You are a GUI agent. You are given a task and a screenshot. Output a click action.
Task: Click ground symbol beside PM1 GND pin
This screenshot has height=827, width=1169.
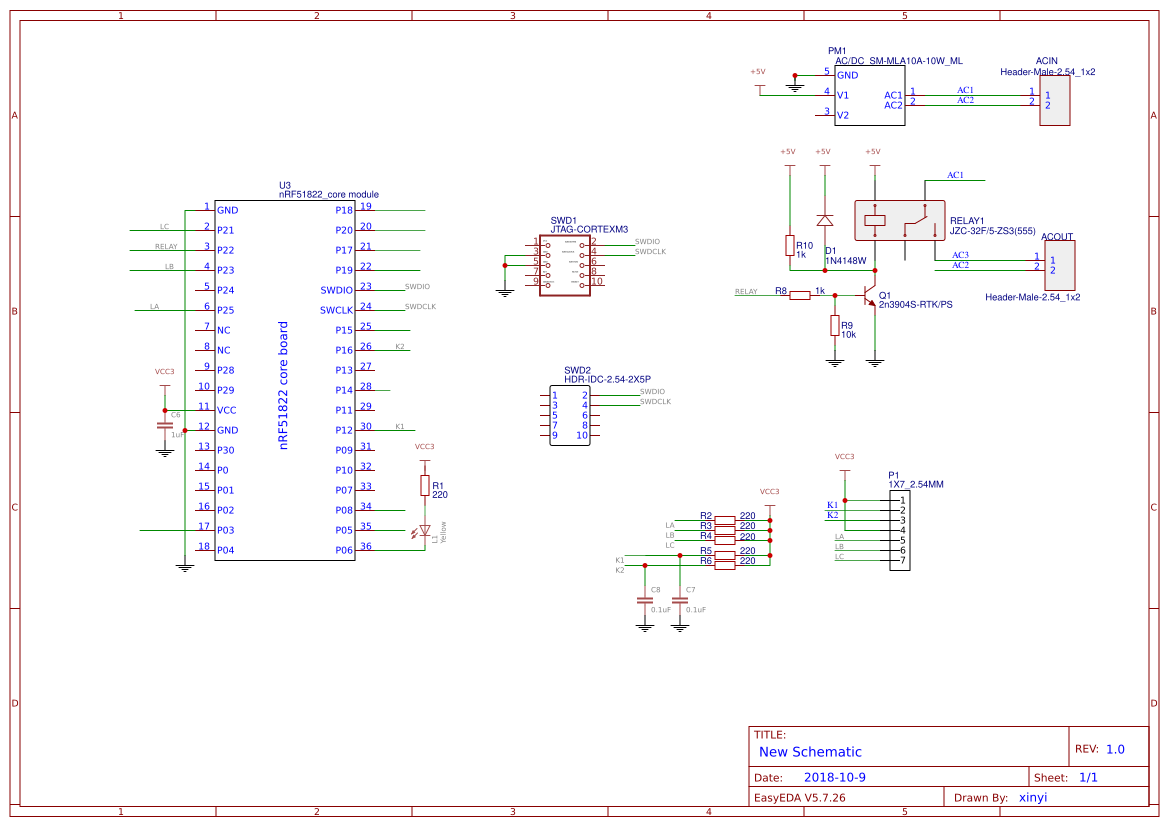[x=795, y=88]
